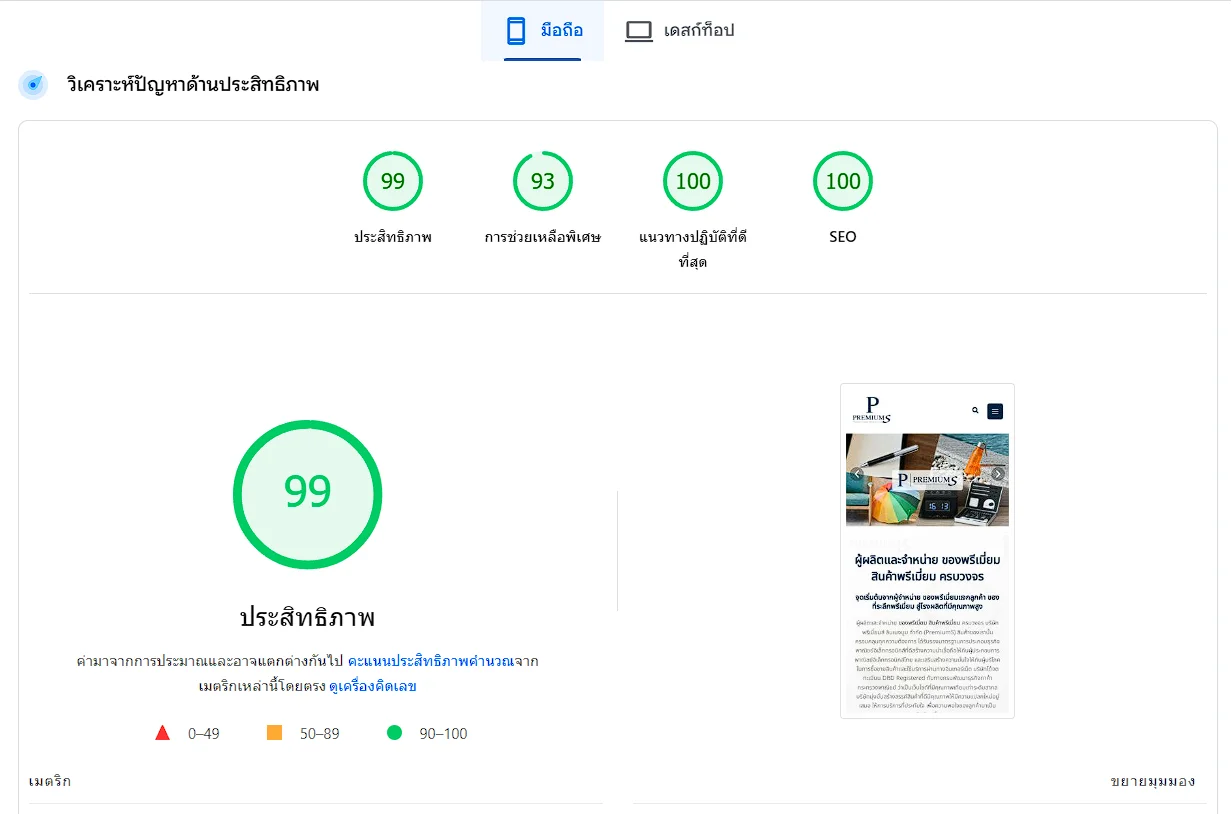Click the SEO category label
Image resolution: width=1232 pixels, height=814 pixels.
point(843,237)
